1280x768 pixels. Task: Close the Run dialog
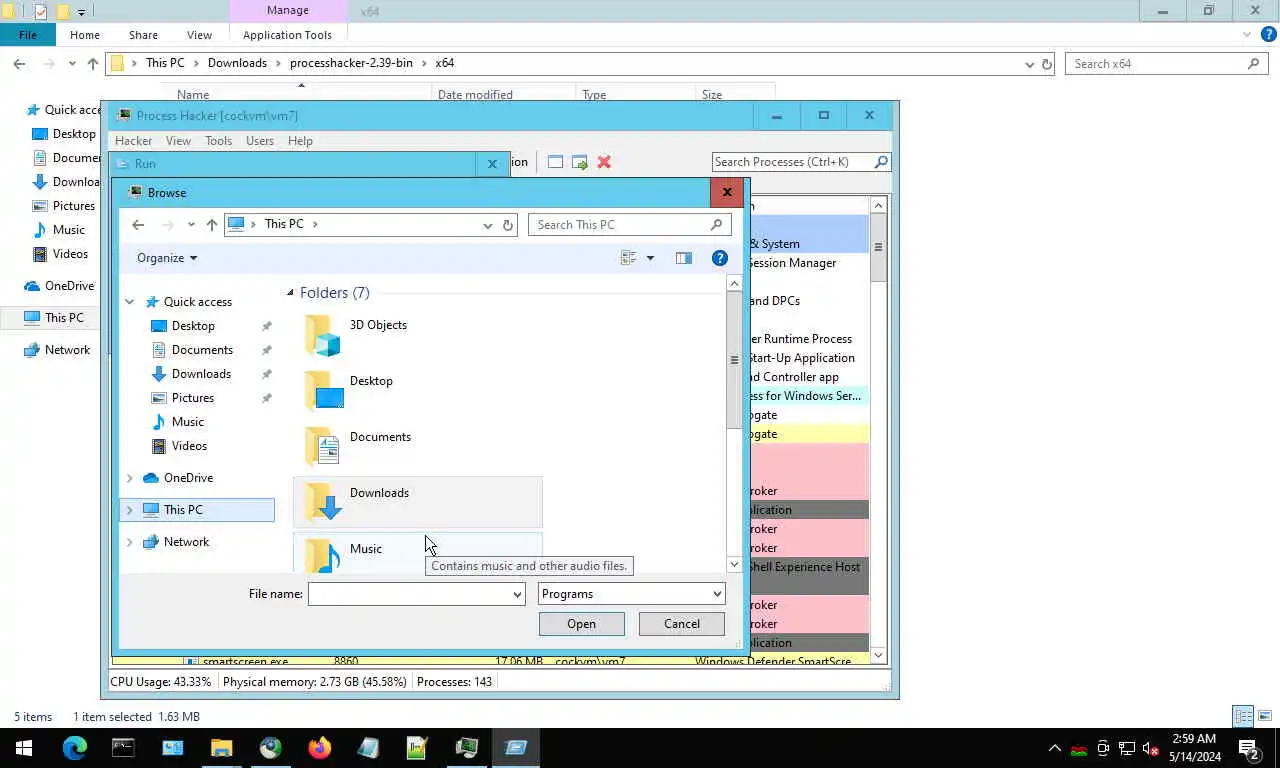coord(491,164)
